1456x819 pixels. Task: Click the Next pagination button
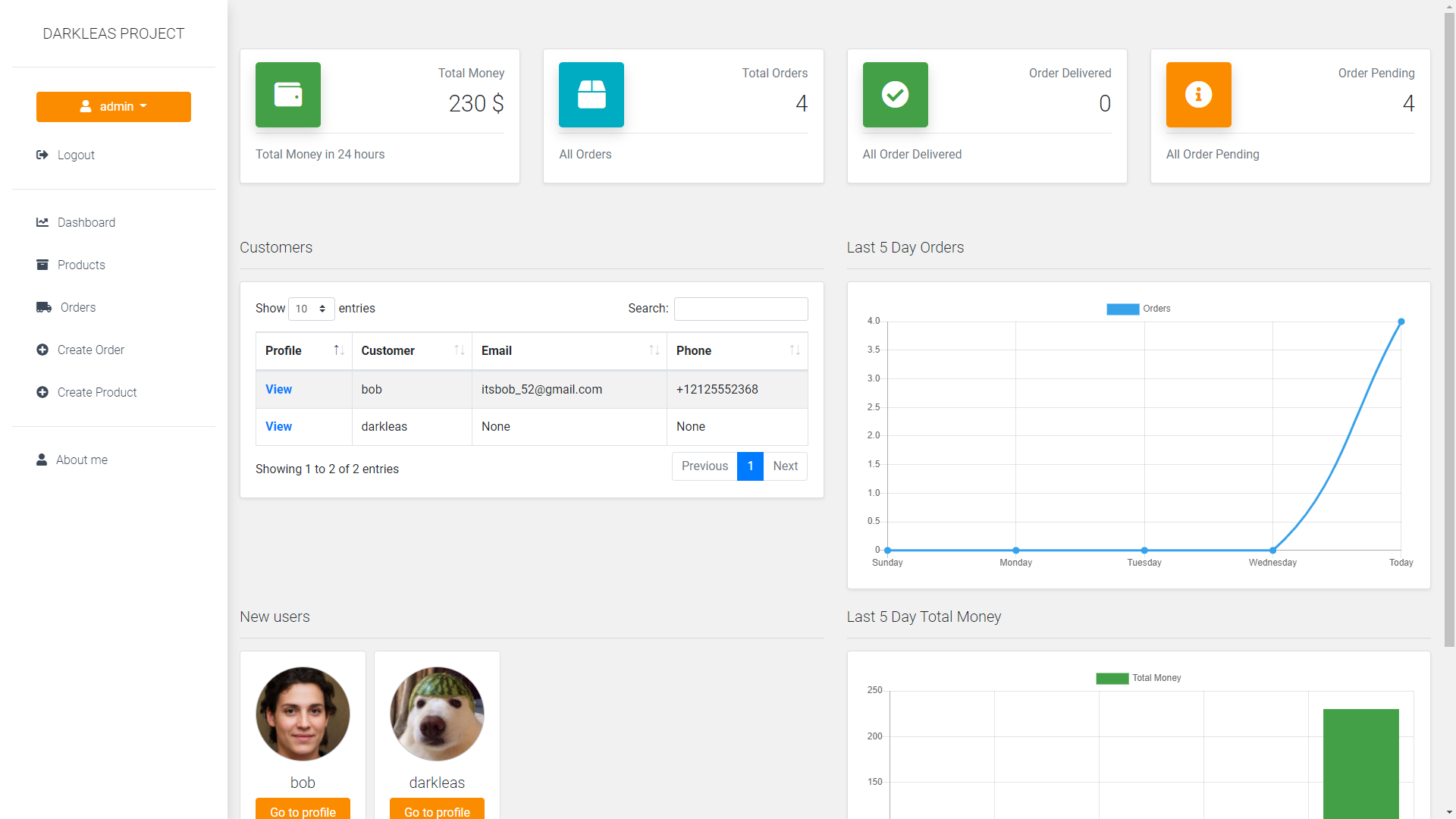tap(785, 466)
